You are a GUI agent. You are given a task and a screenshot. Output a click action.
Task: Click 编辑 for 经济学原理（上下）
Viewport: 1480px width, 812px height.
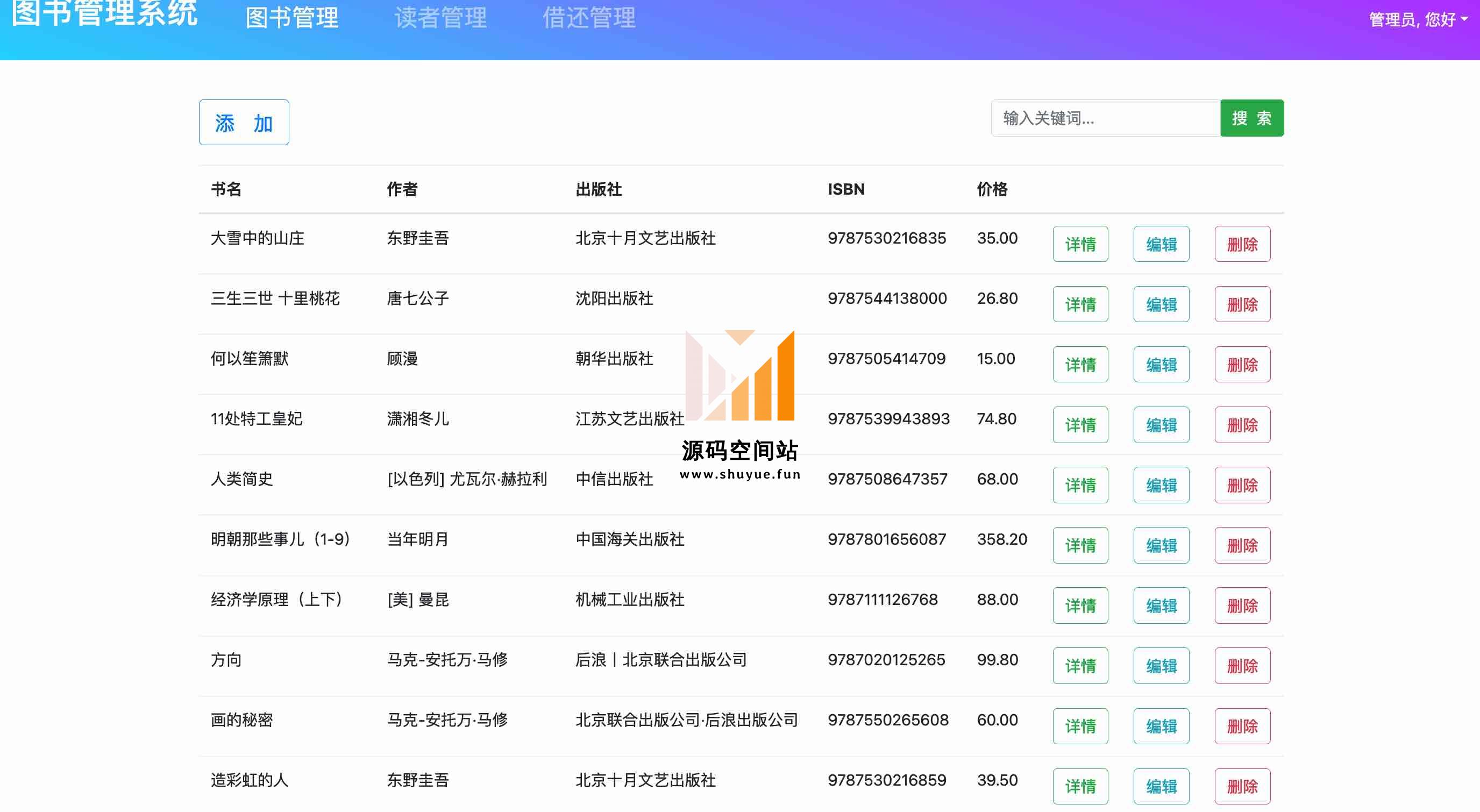[1161, 605]
